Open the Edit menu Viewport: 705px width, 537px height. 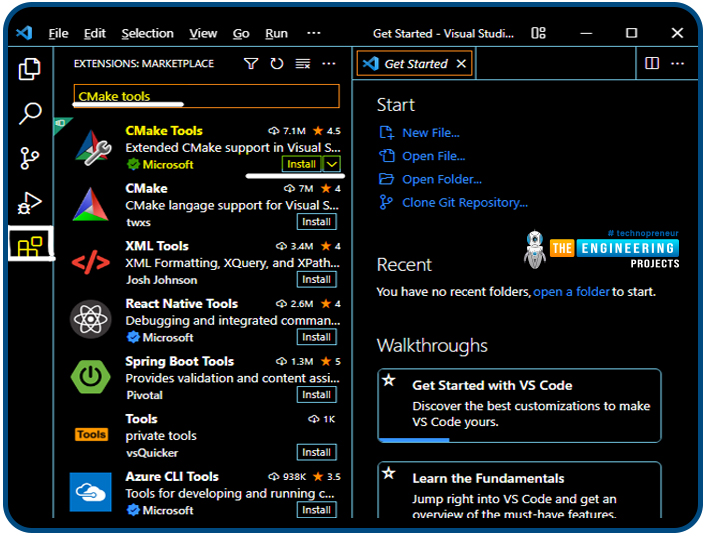click(94, 33)
